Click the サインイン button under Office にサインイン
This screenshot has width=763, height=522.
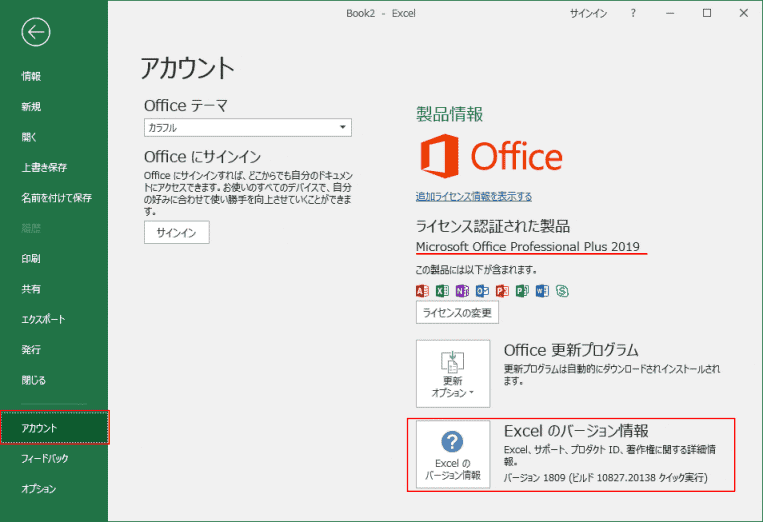coord(177,233)
